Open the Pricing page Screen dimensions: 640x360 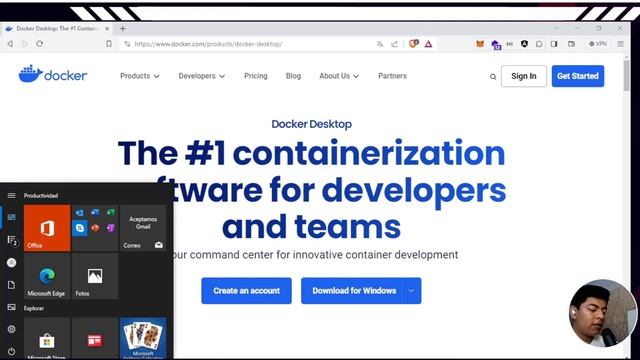point(256,76)
